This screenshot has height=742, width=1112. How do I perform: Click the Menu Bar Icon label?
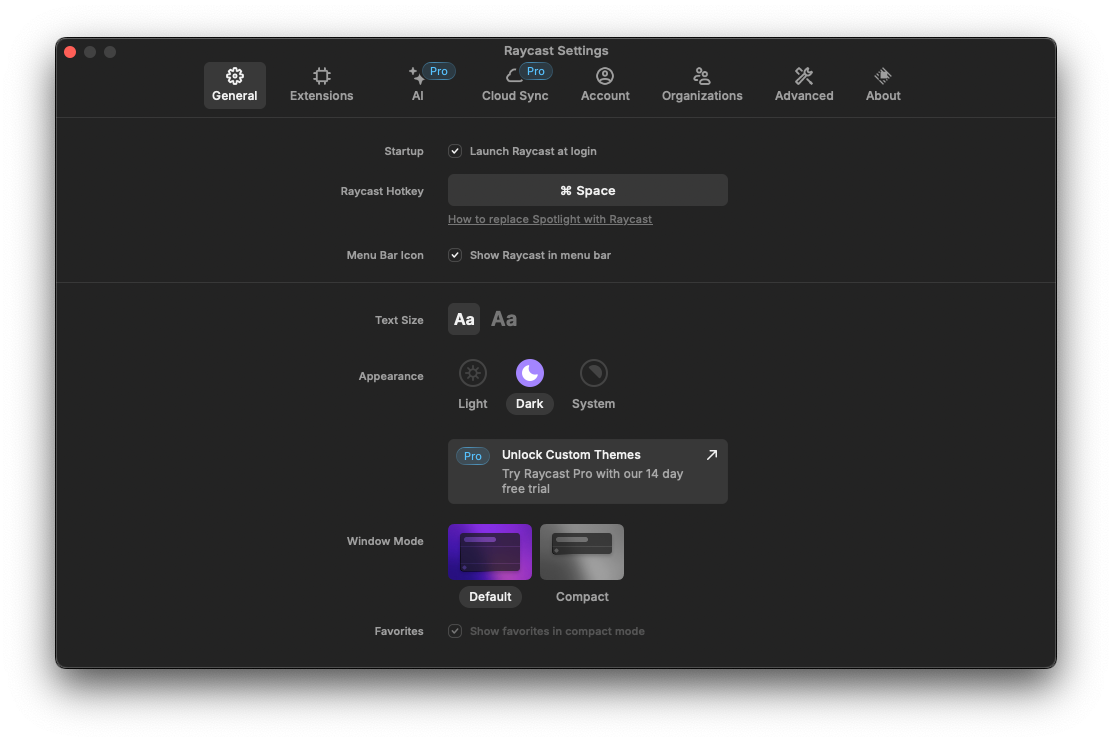(384, 255)
